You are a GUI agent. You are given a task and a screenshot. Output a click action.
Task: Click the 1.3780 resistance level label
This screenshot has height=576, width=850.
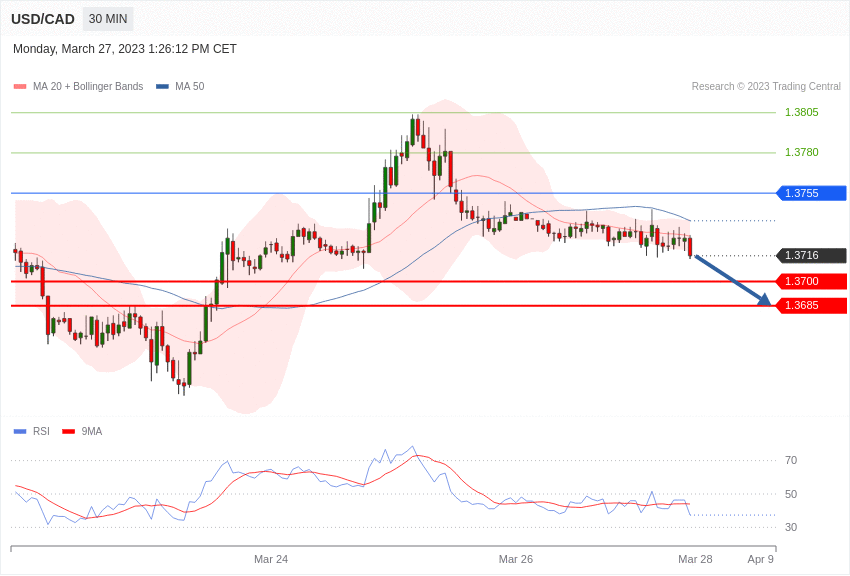click(802, 152)
